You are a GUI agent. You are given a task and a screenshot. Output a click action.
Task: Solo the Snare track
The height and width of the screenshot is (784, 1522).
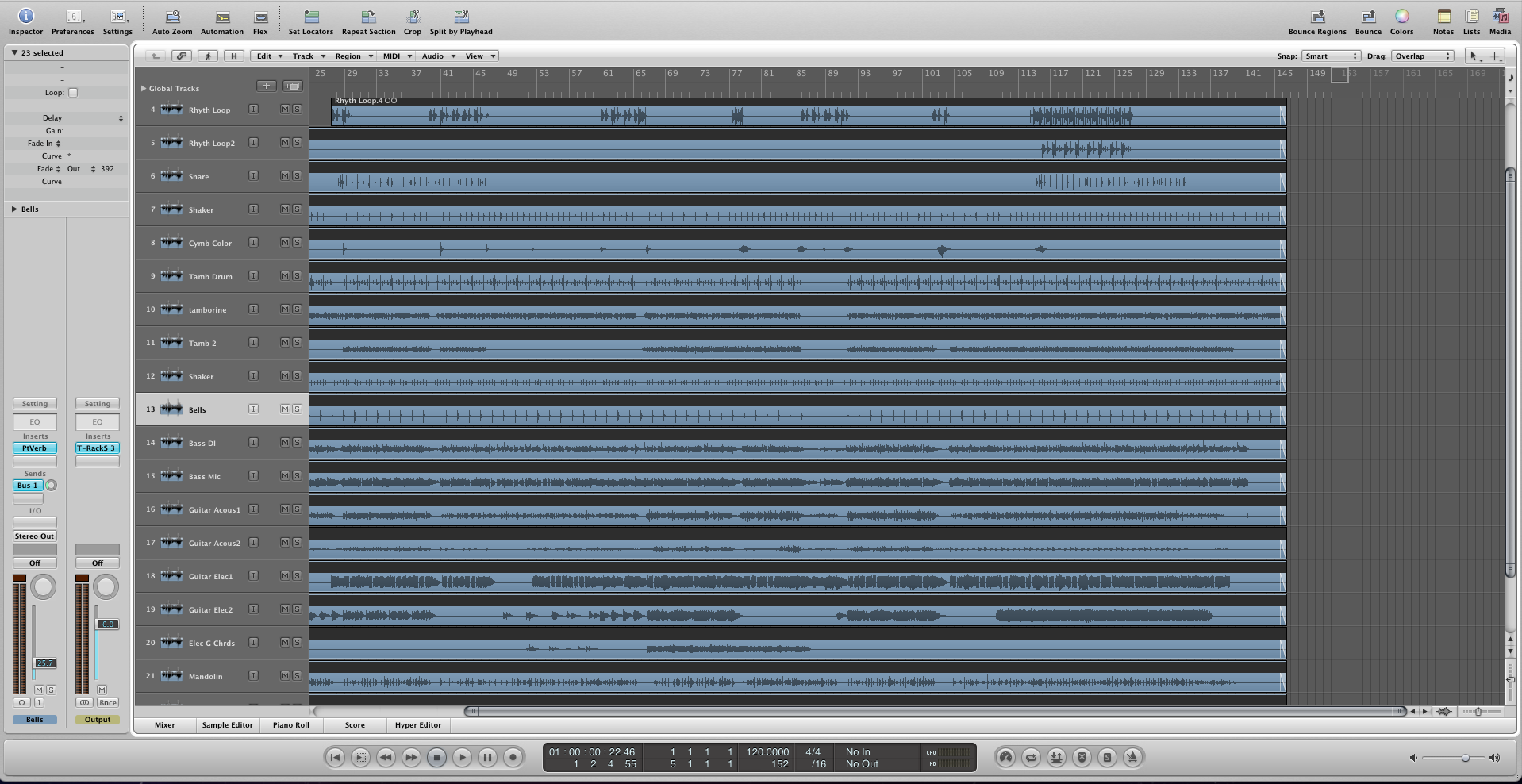click(297, 176)
